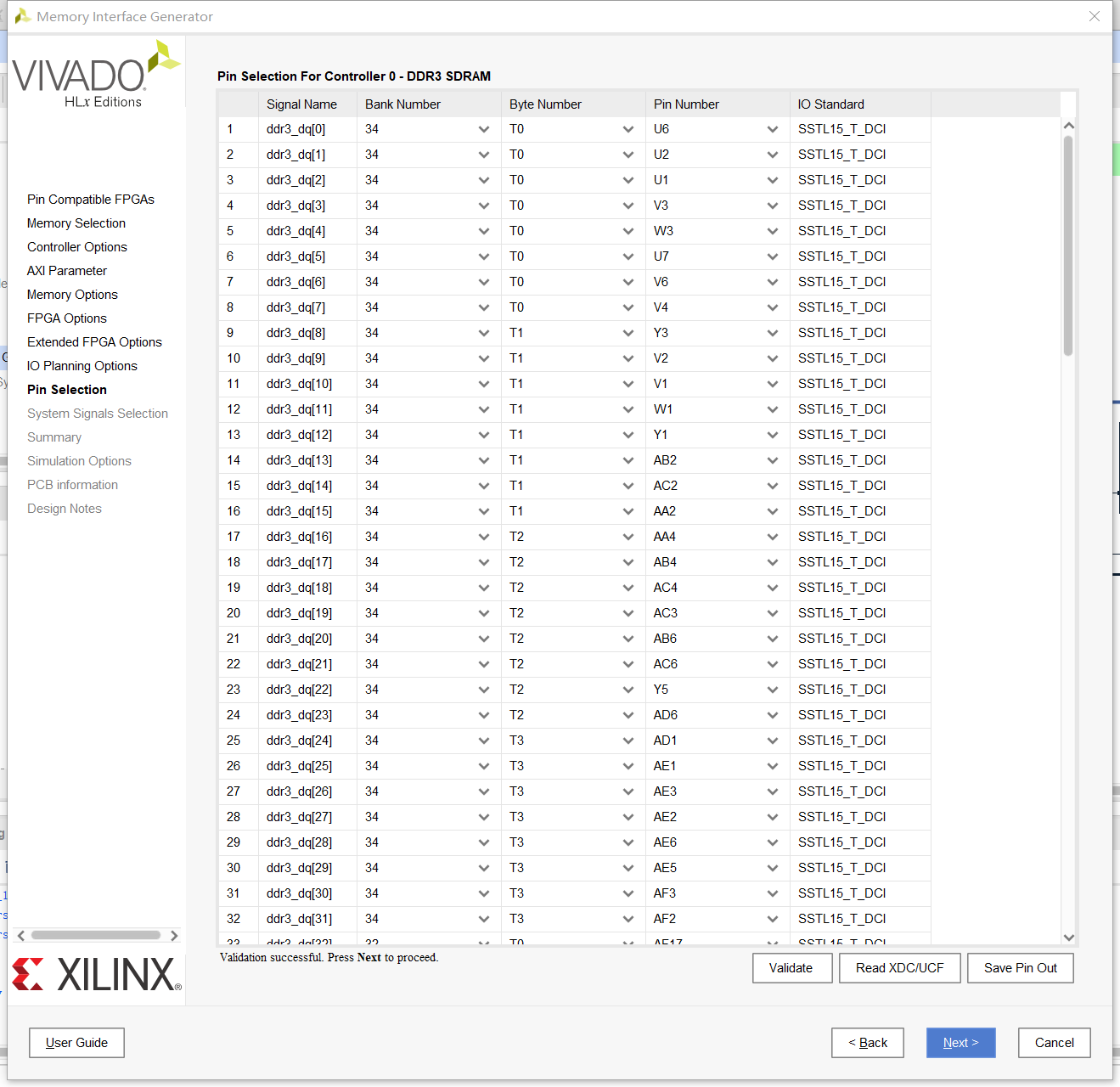Go to Memory Selection step

point(76,223)
